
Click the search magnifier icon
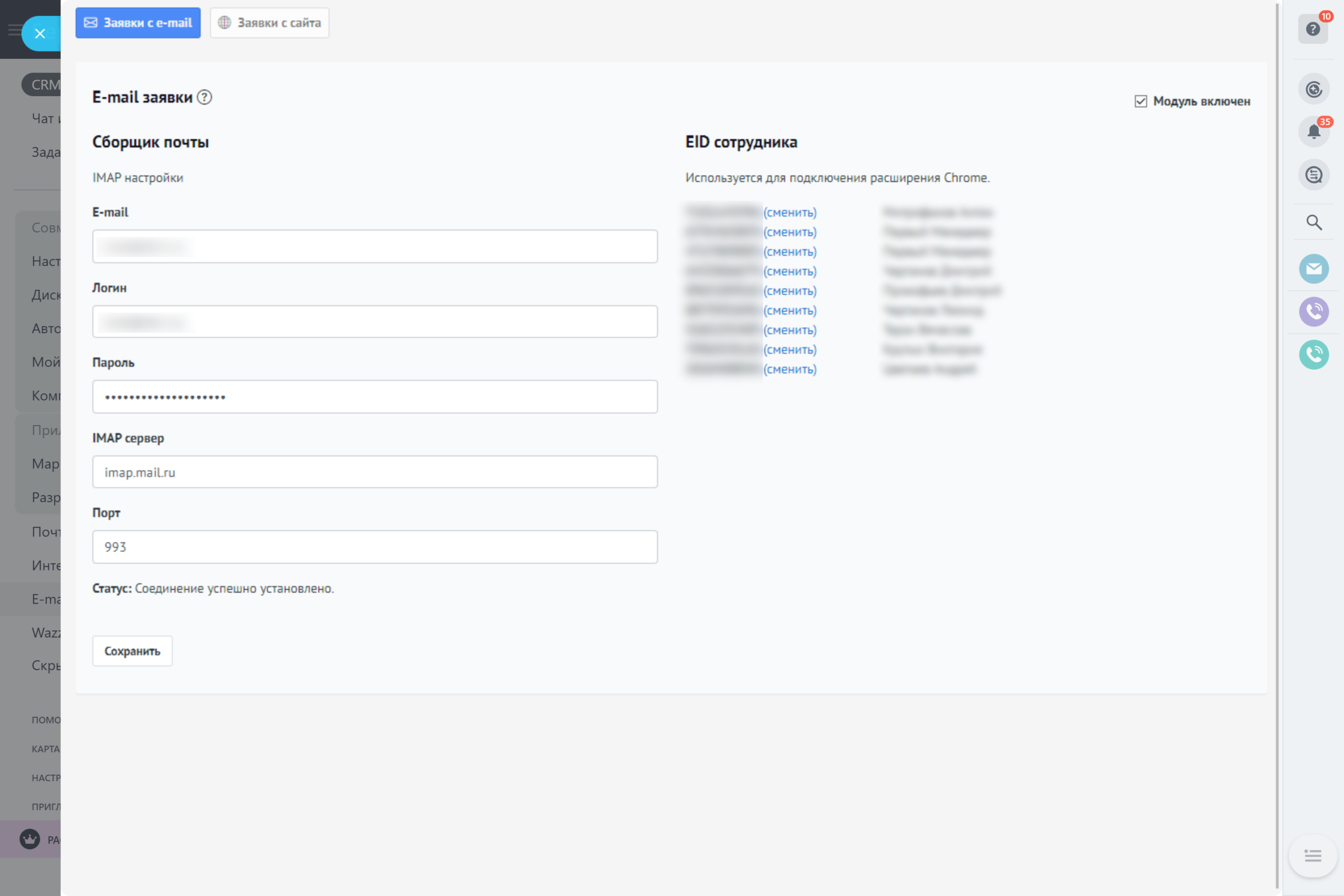(x=1314, y=222)
